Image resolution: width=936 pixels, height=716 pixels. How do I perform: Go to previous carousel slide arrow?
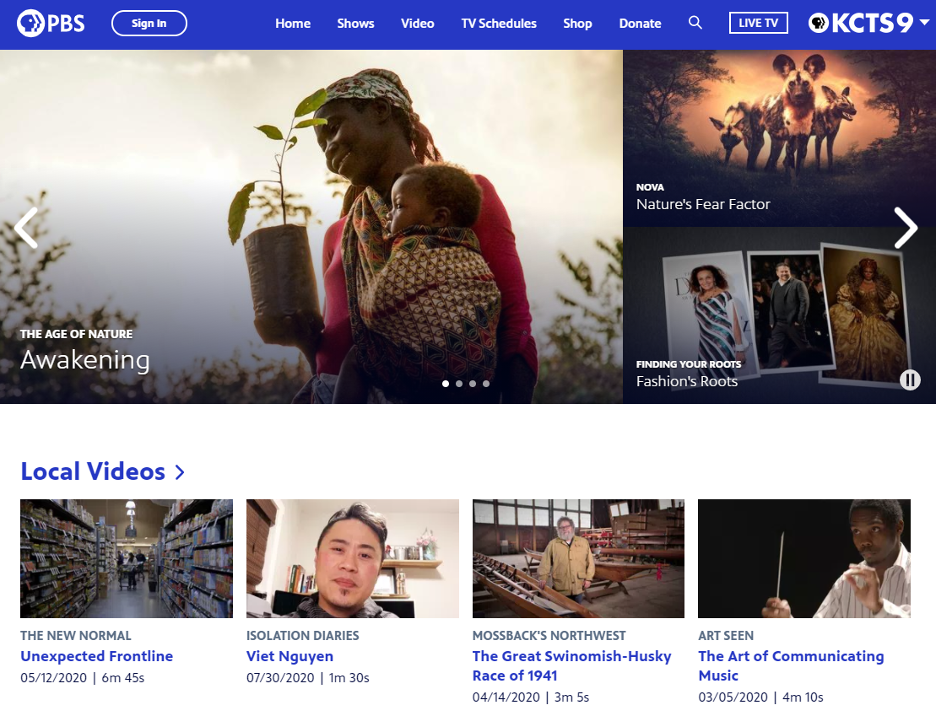point(26,228)
